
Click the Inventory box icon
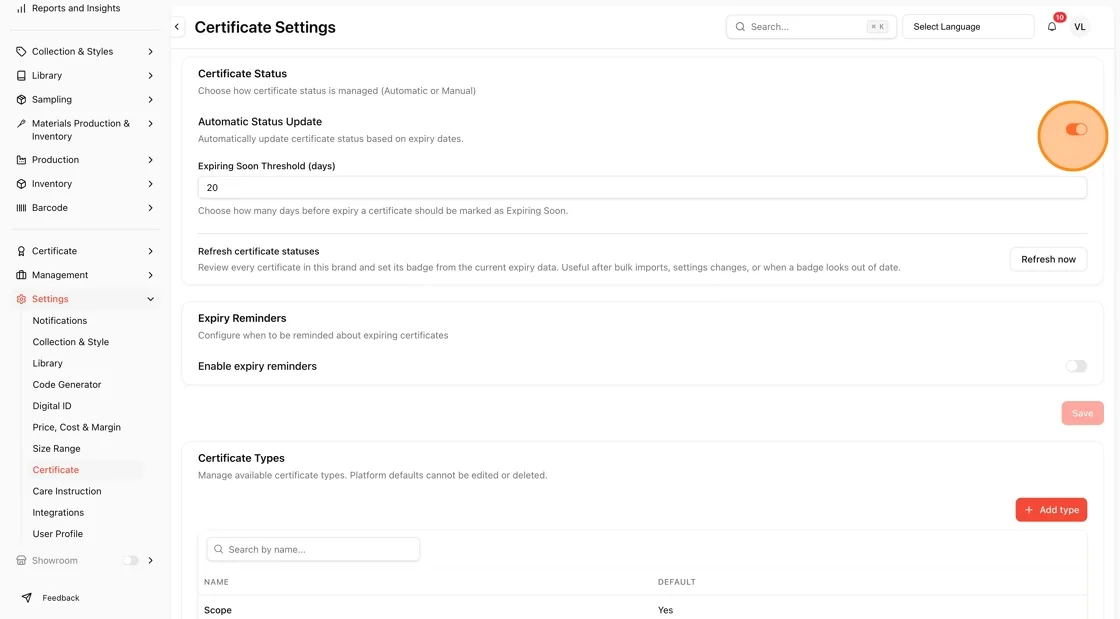click(x=21, y=183)
